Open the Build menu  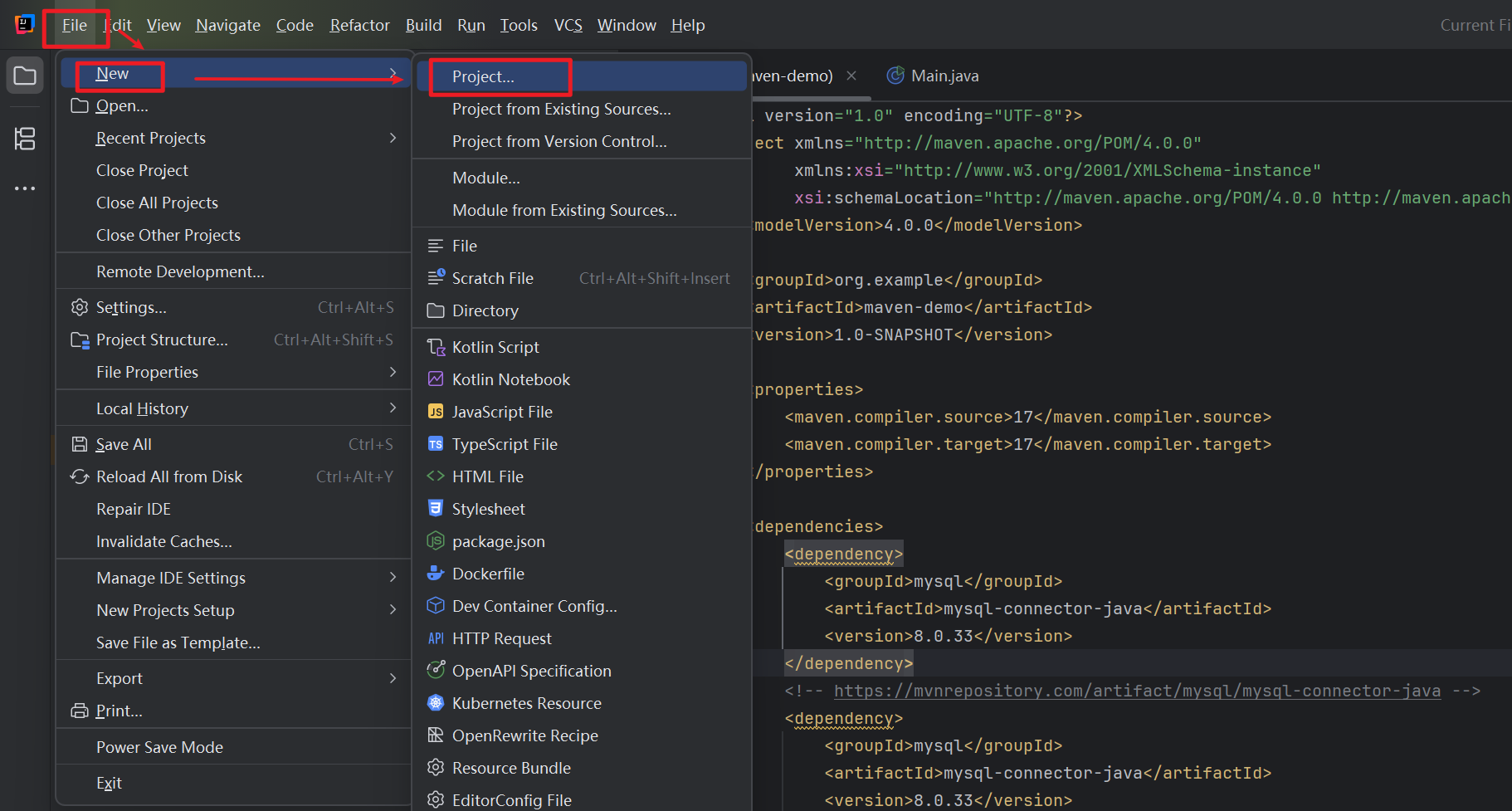click(423, 26)
